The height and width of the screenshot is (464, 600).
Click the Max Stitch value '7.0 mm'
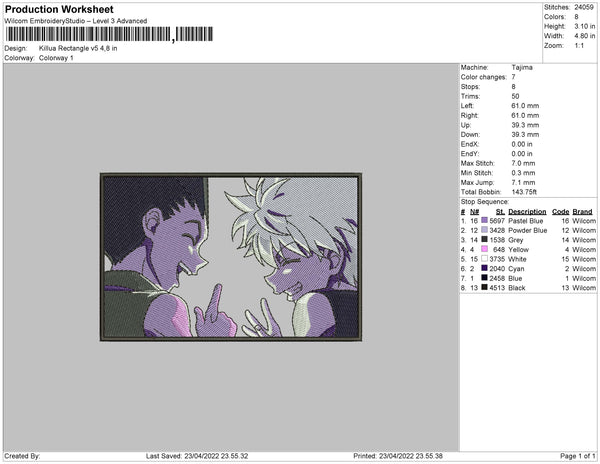point(523,163)
